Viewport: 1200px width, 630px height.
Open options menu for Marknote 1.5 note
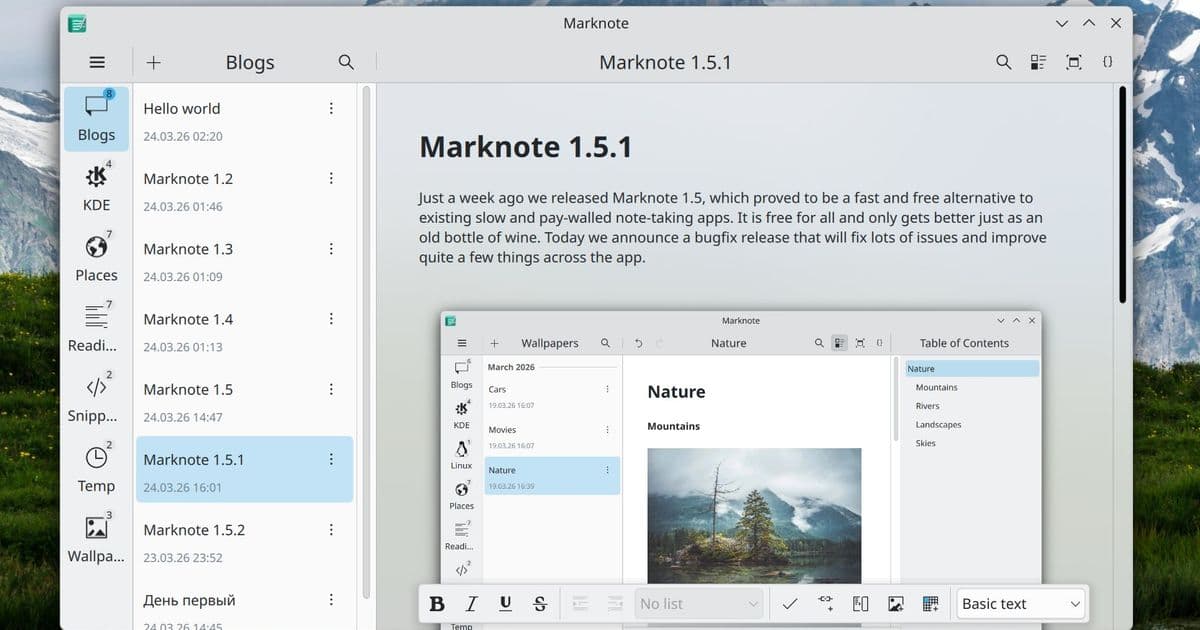pyautogui.click(x=332, y=389)
